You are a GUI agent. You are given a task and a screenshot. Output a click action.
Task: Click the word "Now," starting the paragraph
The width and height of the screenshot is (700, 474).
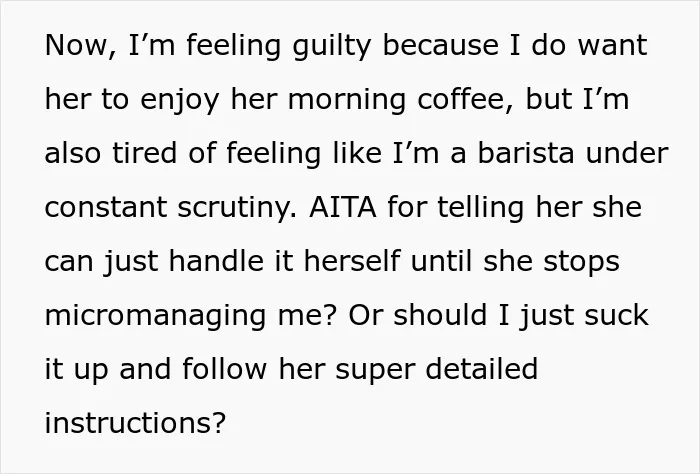click(x=81, y=45)
